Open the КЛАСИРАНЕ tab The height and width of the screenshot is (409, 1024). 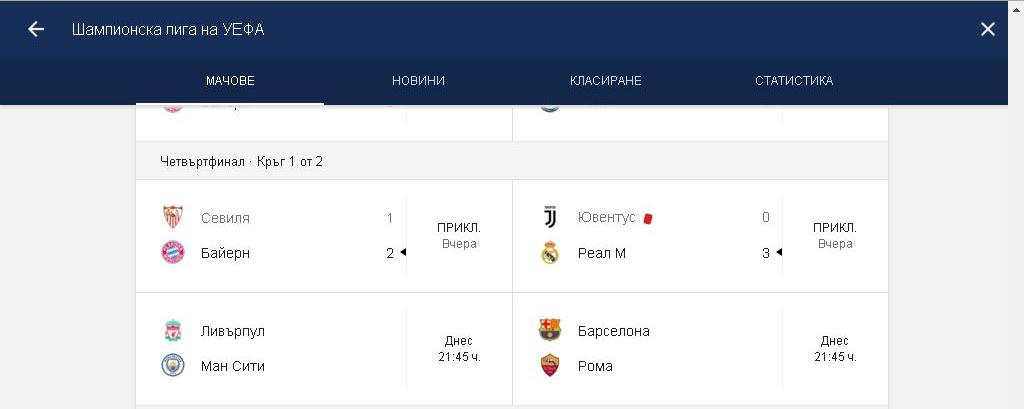coord(605,81)
